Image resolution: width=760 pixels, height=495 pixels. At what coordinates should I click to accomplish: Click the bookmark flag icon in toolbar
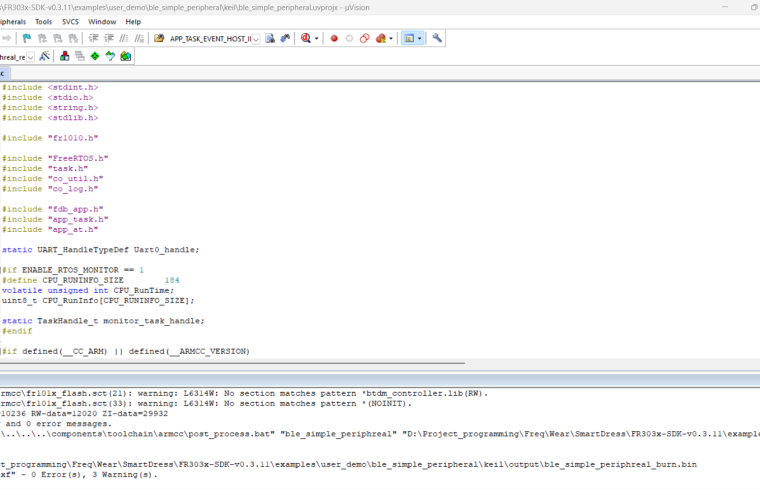click(27, 38)
